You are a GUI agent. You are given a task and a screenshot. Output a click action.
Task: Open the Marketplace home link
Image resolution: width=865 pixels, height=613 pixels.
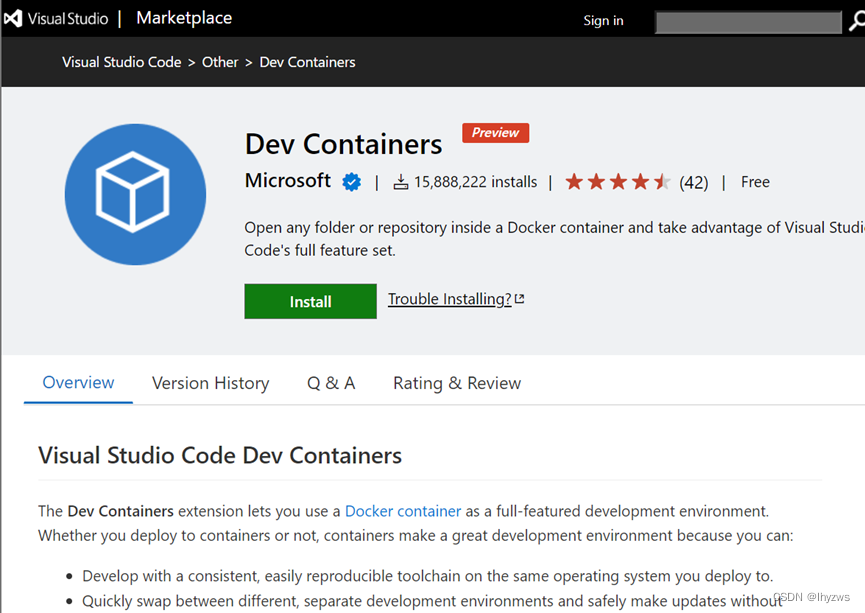click(184, 18)
